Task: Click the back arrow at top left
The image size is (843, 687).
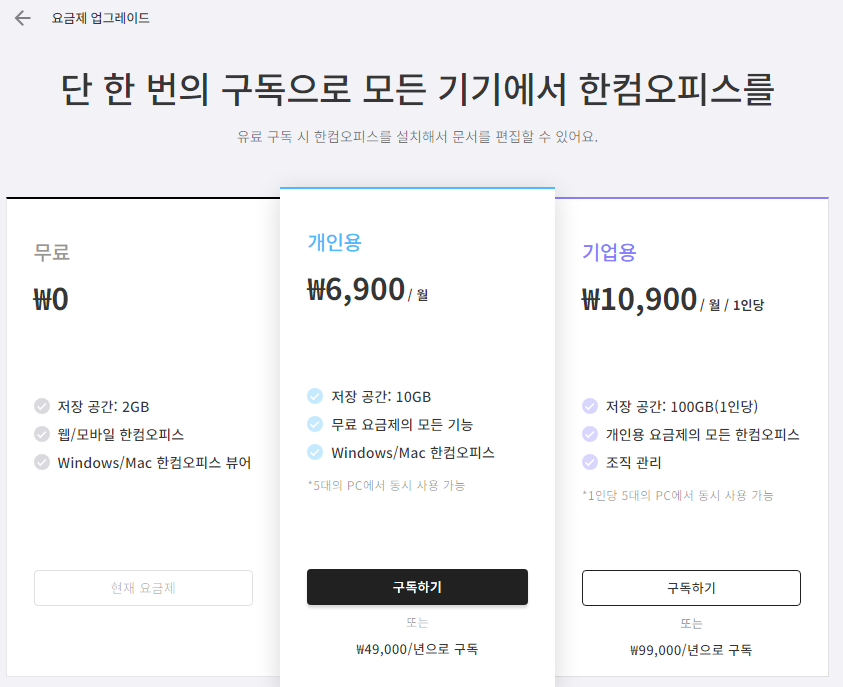Action: [x=21, y=17]
